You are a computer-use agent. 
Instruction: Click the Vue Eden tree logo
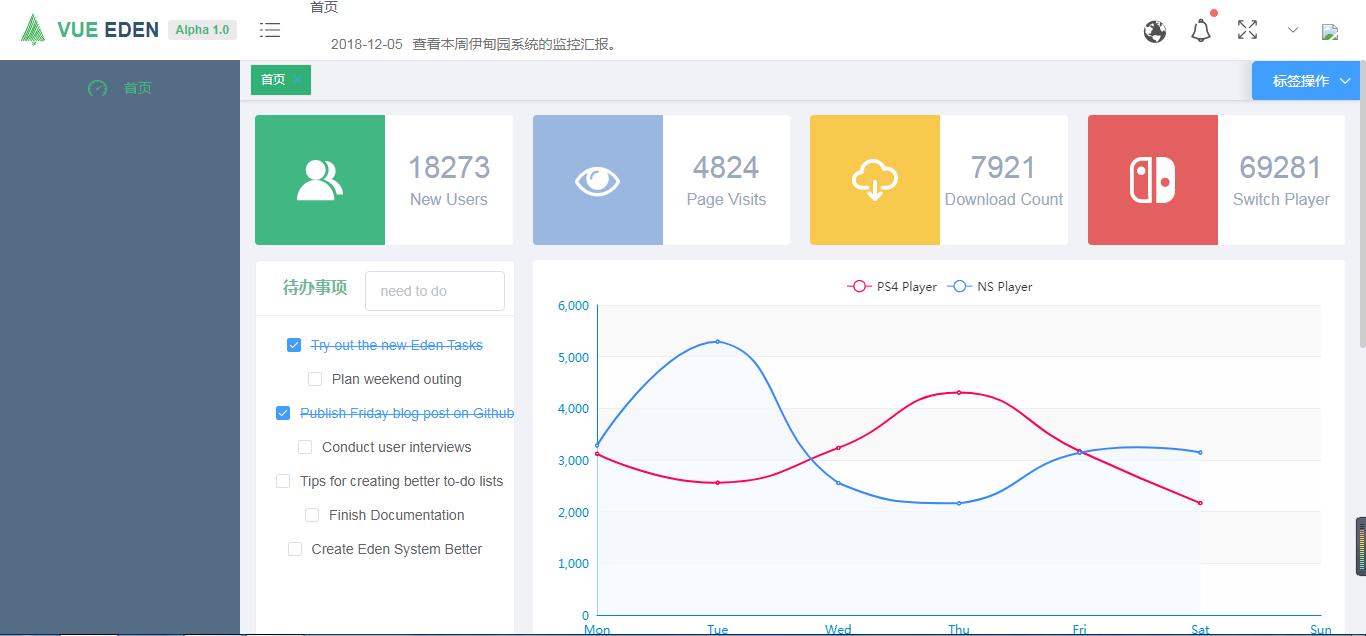coord(33,29)
